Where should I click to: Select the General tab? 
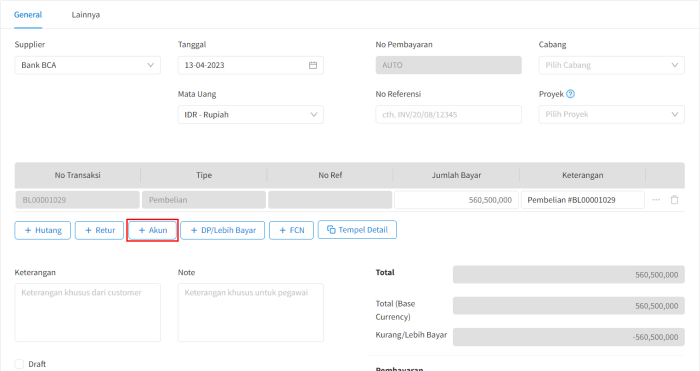(x=28, y=15)
